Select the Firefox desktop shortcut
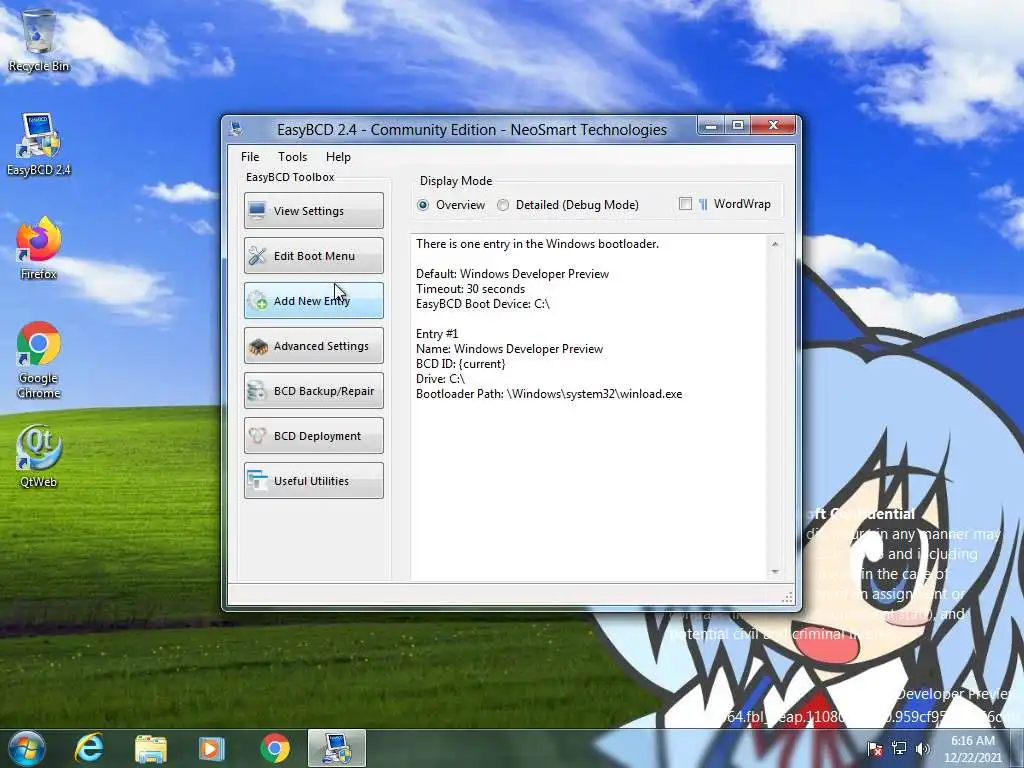 (39, 249)
